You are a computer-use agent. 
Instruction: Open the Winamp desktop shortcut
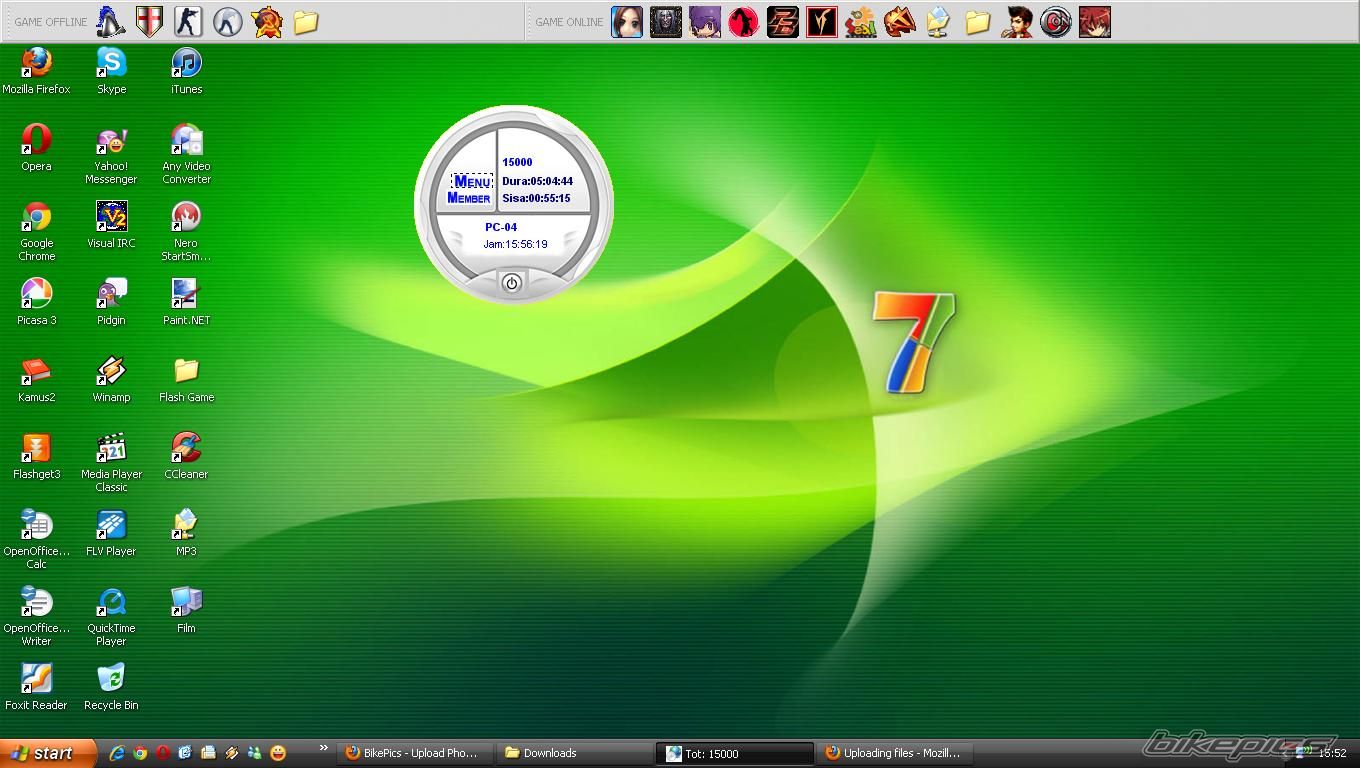click(111, 372)
